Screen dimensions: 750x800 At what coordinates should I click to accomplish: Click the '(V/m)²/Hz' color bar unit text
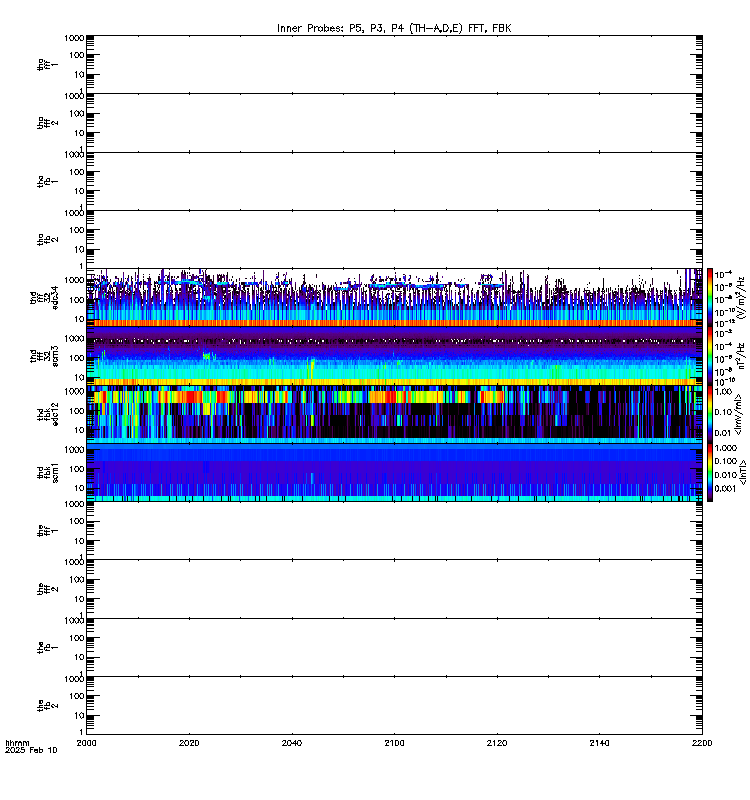click(x=741, y=297)
